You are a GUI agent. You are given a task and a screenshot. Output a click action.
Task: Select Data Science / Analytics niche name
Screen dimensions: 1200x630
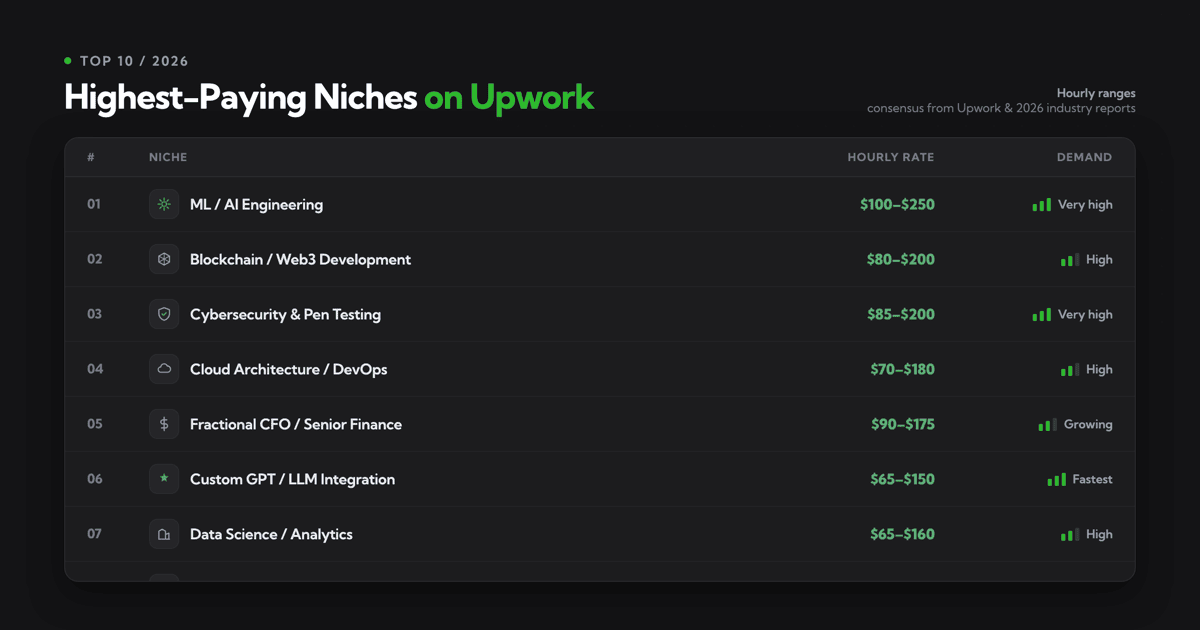(x=271, y=534)
